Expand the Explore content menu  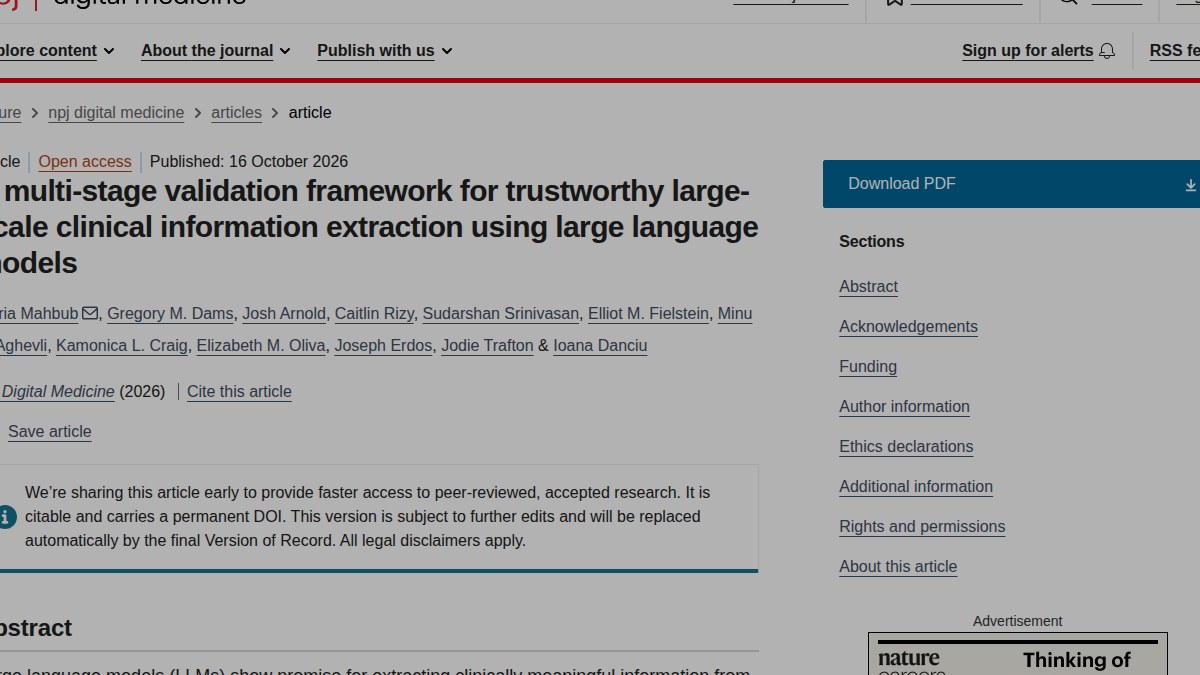(57, 51)
